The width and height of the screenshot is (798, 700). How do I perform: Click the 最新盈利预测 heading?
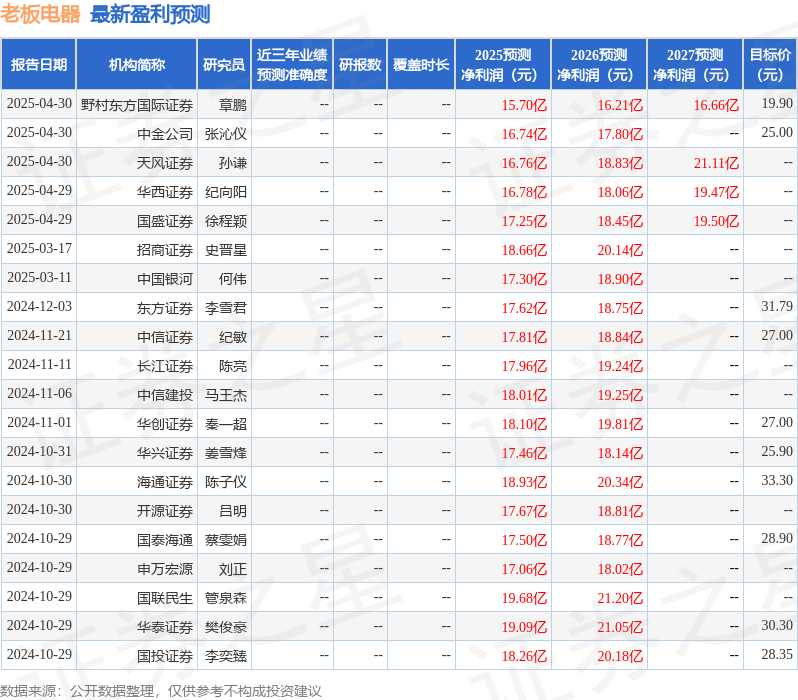150,14
